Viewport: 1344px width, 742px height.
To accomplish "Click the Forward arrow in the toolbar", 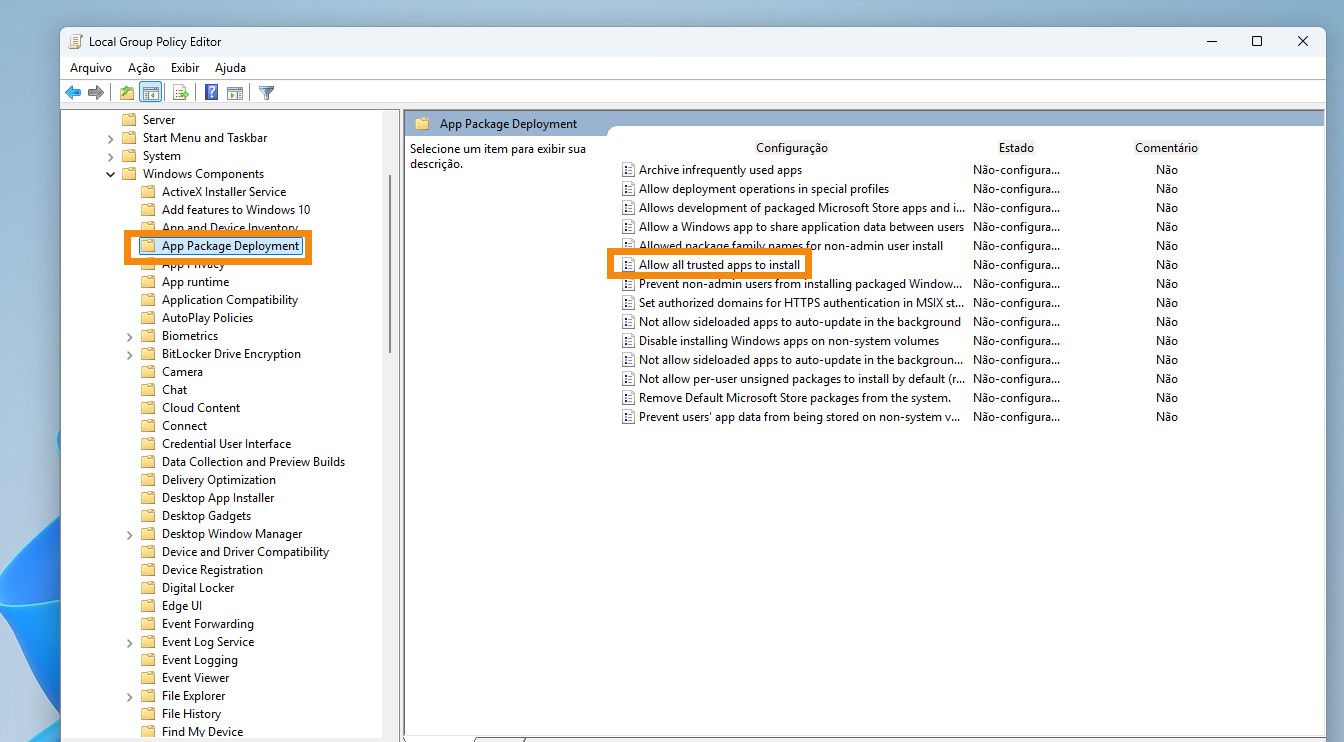I will pyautogui.click(x=96, y=93).
